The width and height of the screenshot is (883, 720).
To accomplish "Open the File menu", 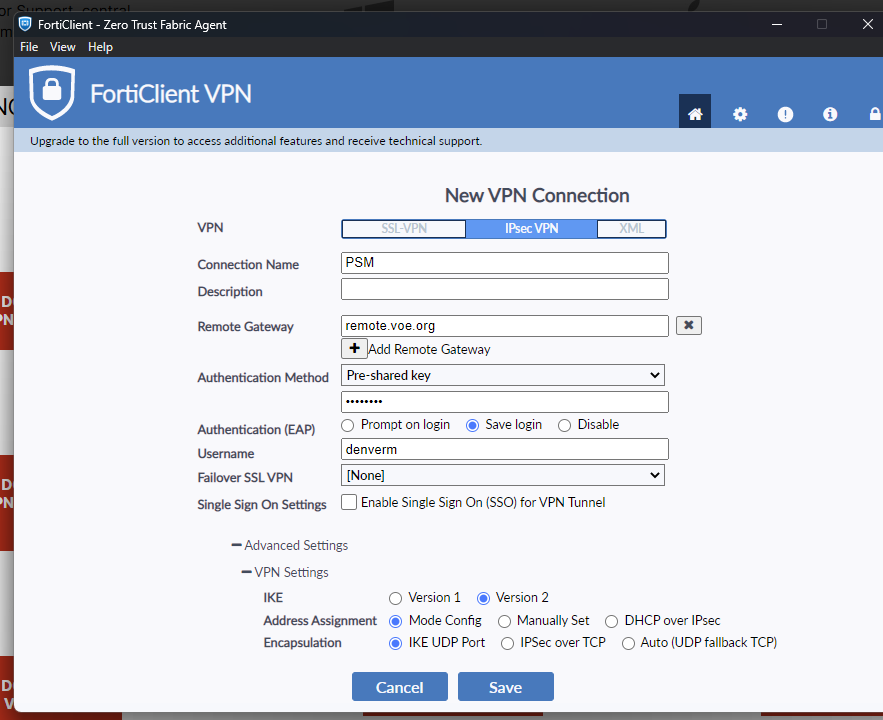I will click(29, 47).
